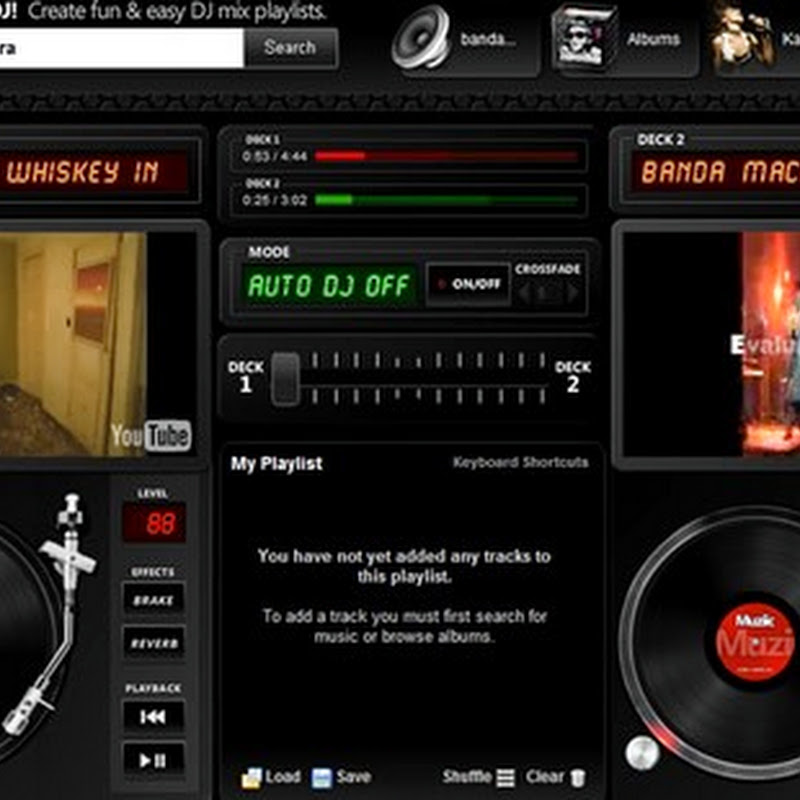Click the Deck 1 level display 88

tap(154, 523)
